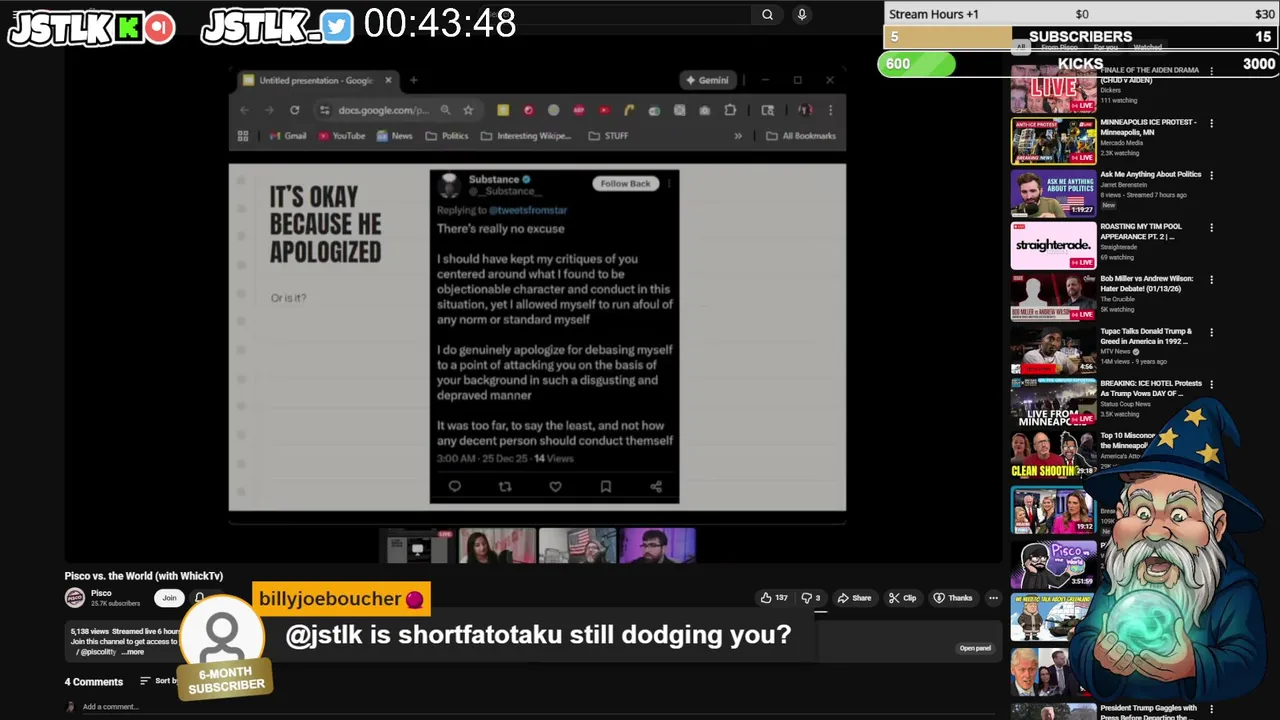This screenshot has height=720, width=1280.
Task: Open the All Bookmarks folder
Action: [x=802, y=136]
